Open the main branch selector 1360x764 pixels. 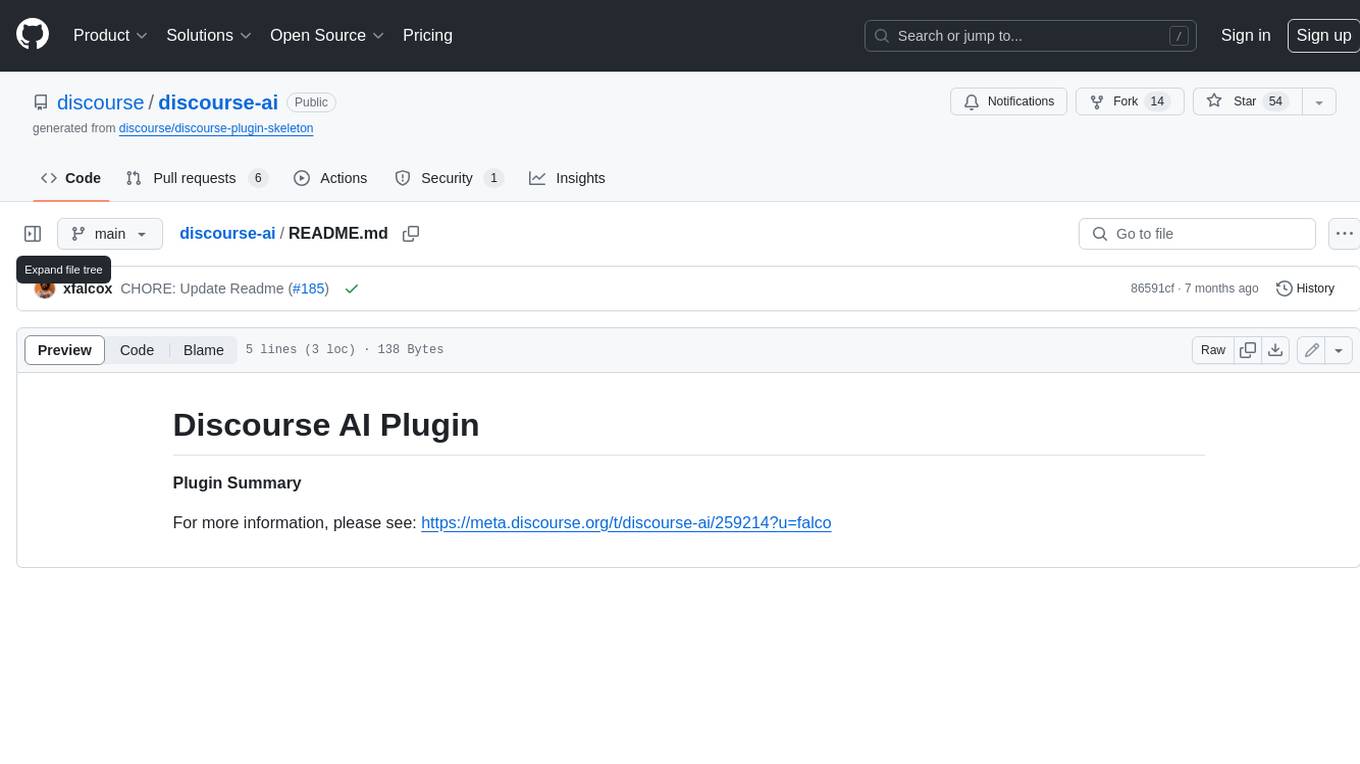click(110, 234)
